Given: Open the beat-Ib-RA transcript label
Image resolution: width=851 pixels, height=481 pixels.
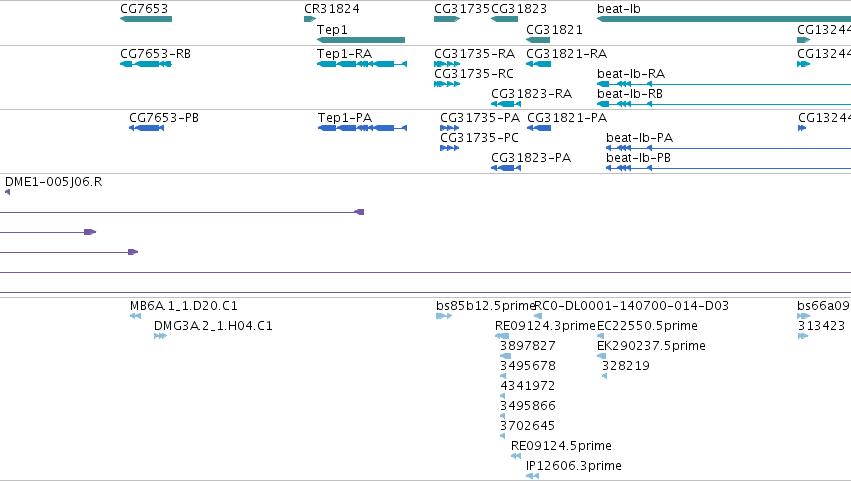Looking at the screenshot, I should [631, 73].
